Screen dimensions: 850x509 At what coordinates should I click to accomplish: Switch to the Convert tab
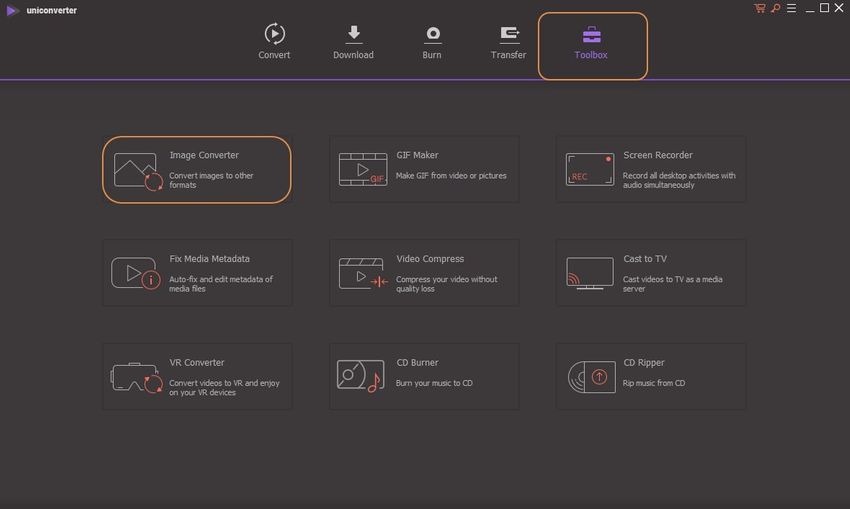click(x=274, y=42)
